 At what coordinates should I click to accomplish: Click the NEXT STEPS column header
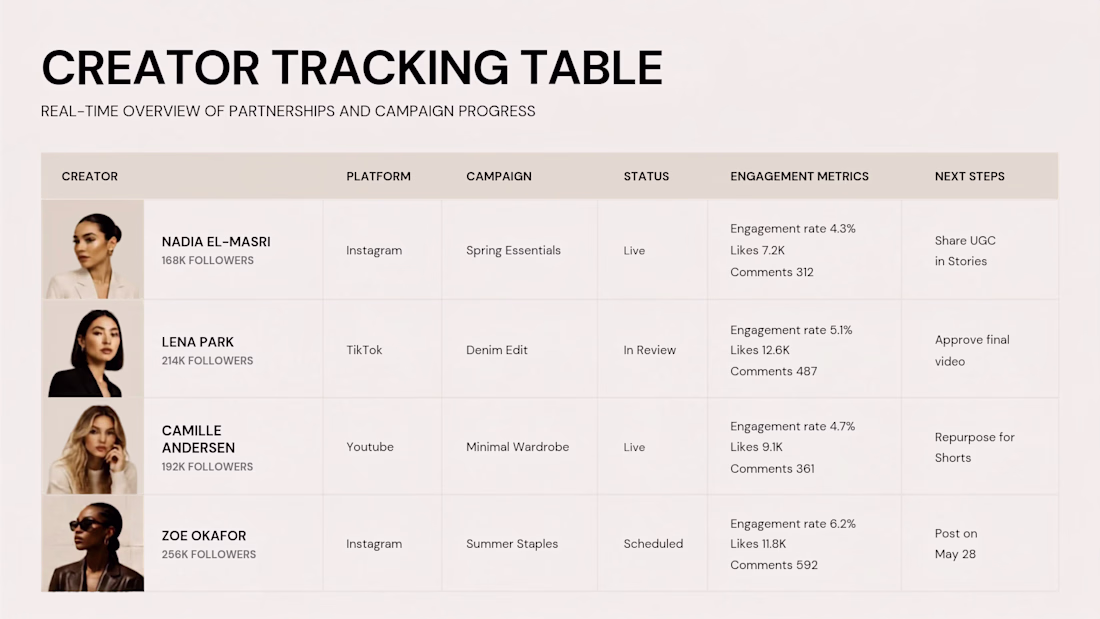(x=970, y=176)
